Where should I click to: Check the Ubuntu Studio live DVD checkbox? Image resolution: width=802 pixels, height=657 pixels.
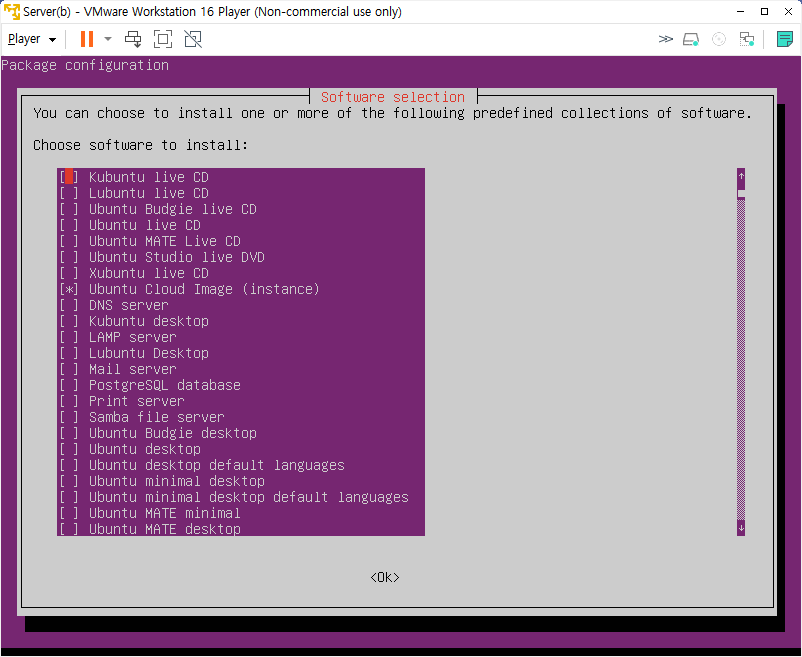tap(69, 257)
